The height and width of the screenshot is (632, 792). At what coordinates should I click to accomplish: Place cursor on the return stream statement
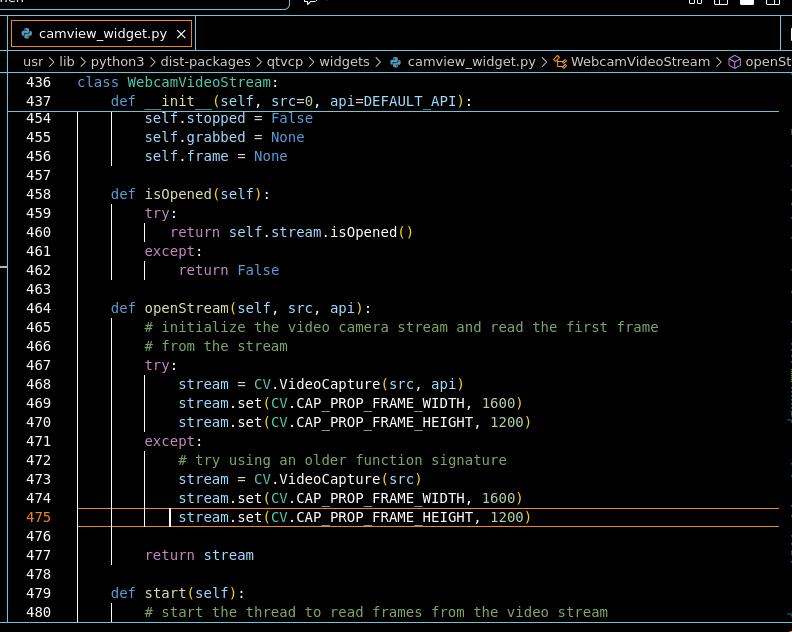(x=199, y=555)
